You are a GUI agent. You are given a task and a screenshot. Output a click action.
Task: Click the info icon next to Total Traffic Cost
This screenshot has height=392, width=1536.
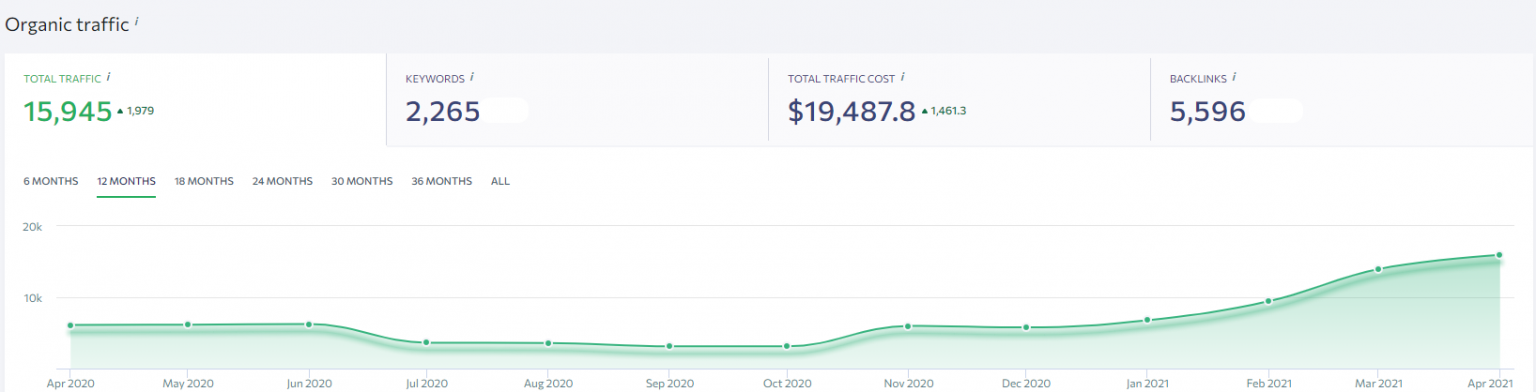click(903, 77)
